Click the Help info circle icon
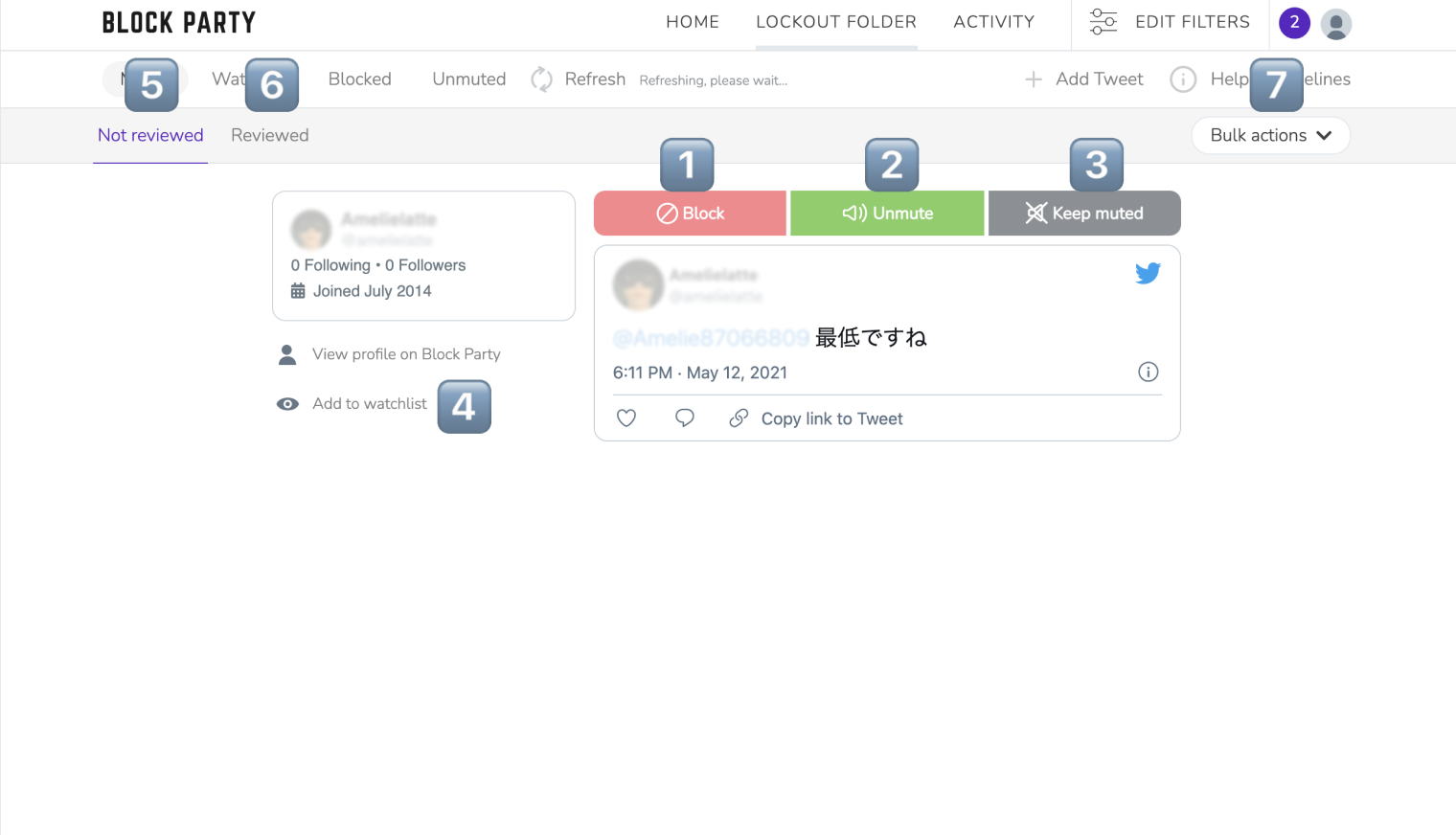The height and width of the screenshot is (835, 1456). point(1183,79)
